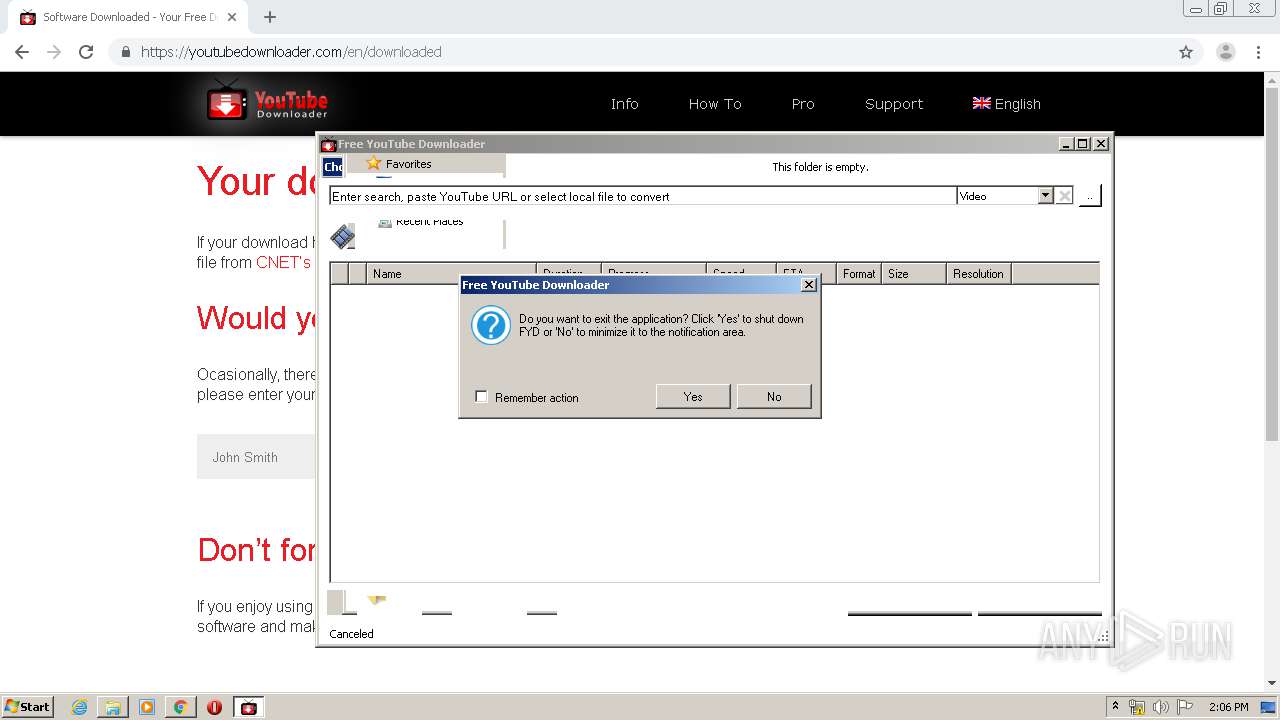1280x720 pixels.
Task: Reload the current Chrome page
Action: coord(86,52)
